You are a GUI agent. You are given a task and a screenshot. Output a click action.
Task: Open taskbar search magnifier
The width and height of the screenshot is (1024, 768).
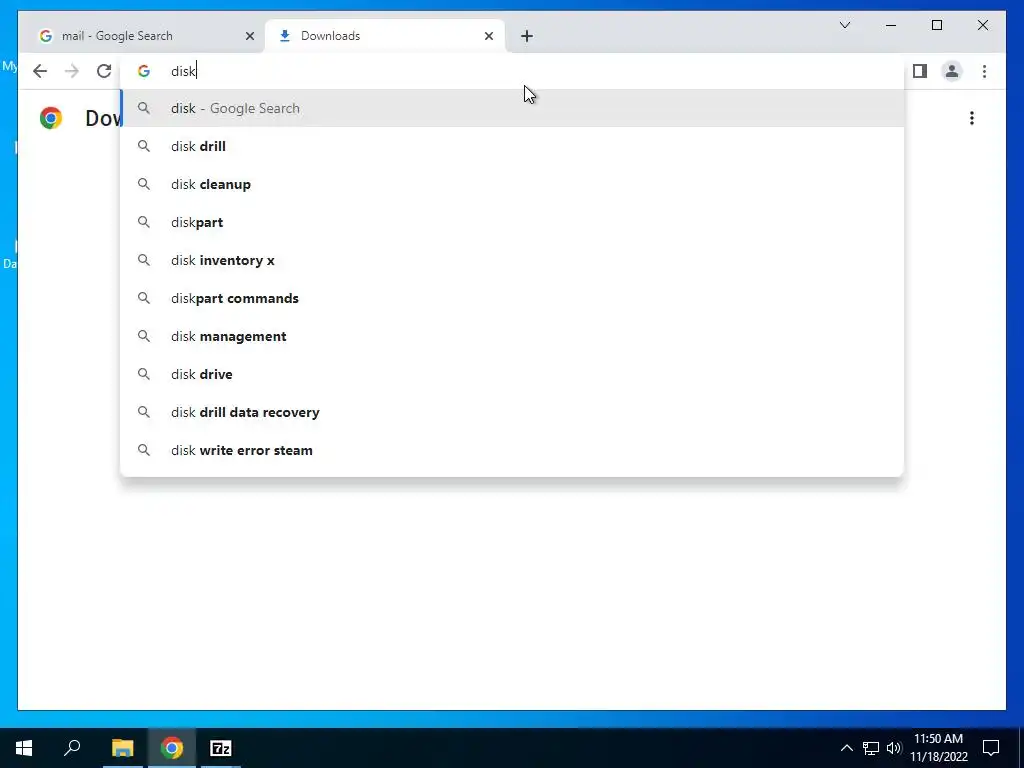(72, 748)
